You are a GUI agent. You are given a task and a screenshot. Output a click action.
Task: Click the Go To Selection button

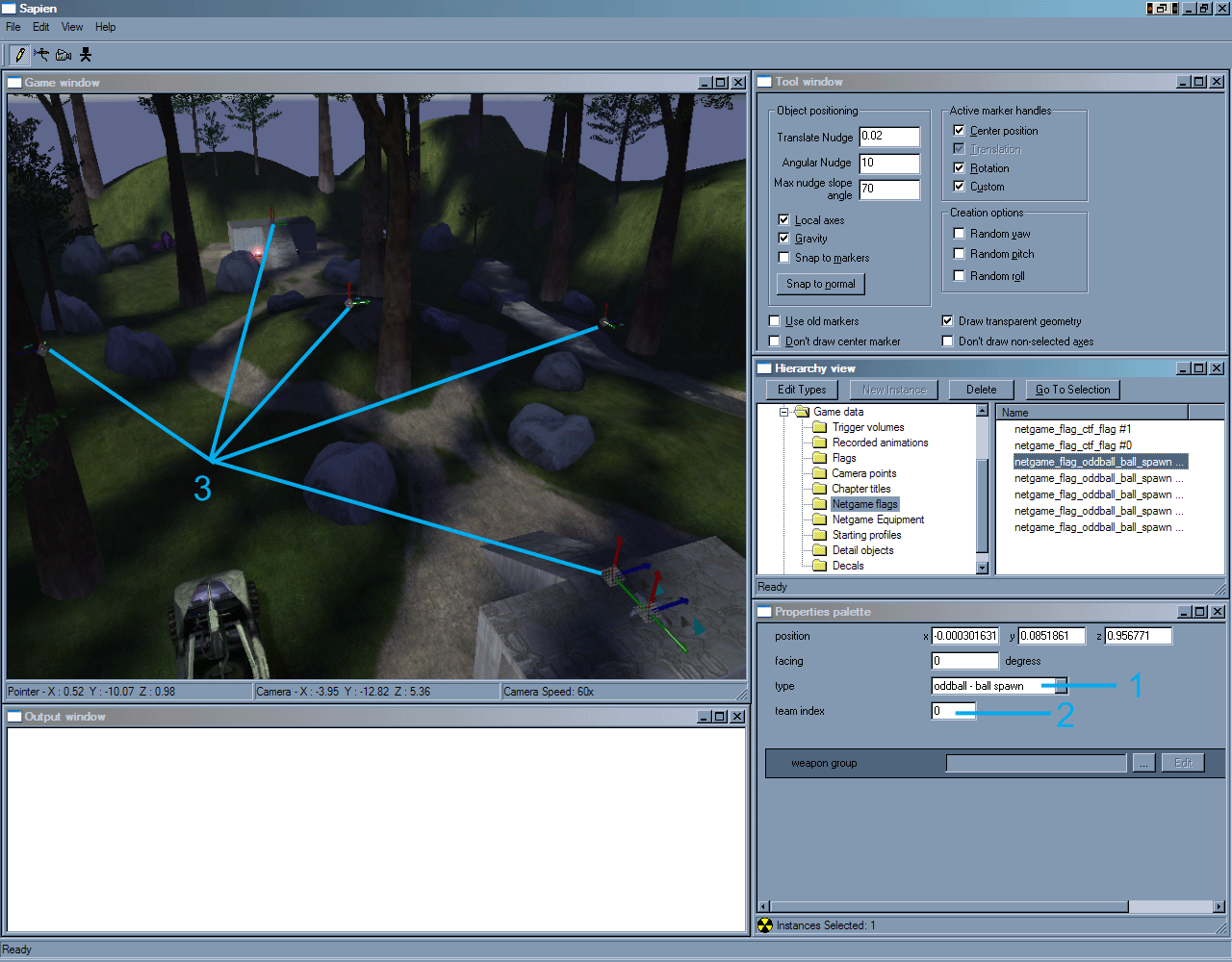1072,390
